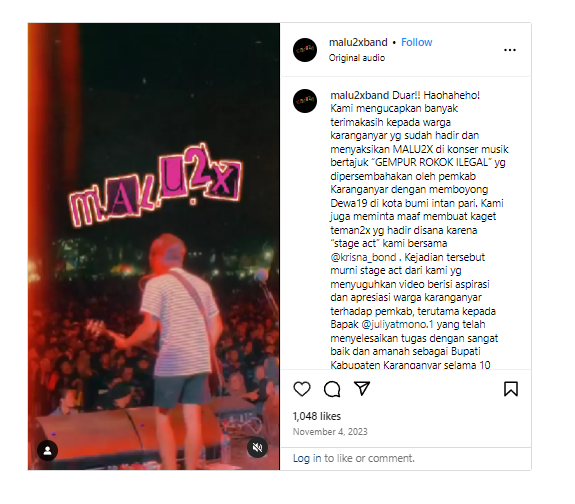The image size is (575, 504).
Task: View the 1,048 likes list
Action: pyautogui.click(x=317, y=416)
